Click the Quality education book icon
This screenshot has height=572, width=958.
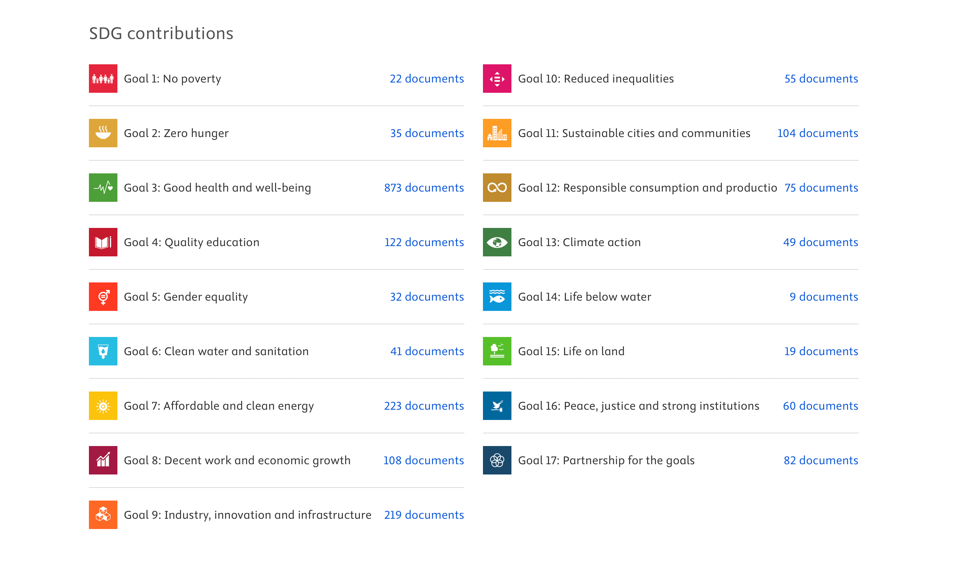click(103, 242)
